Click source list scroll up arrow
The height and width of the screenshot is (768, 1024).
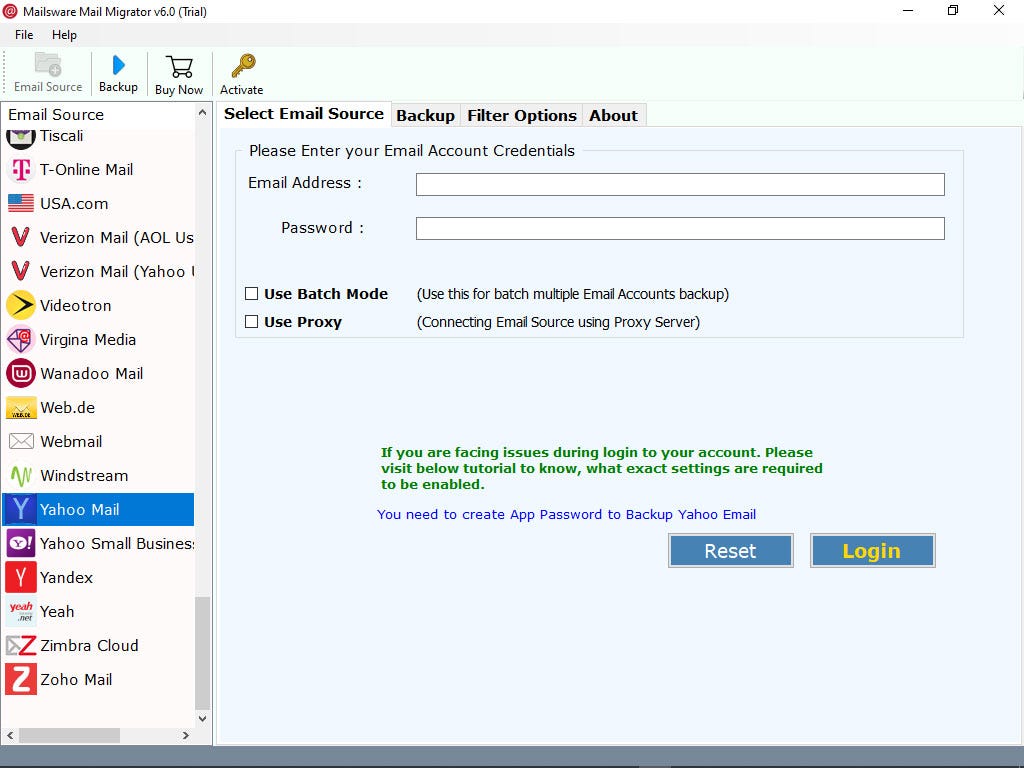[x=202, y=113]
